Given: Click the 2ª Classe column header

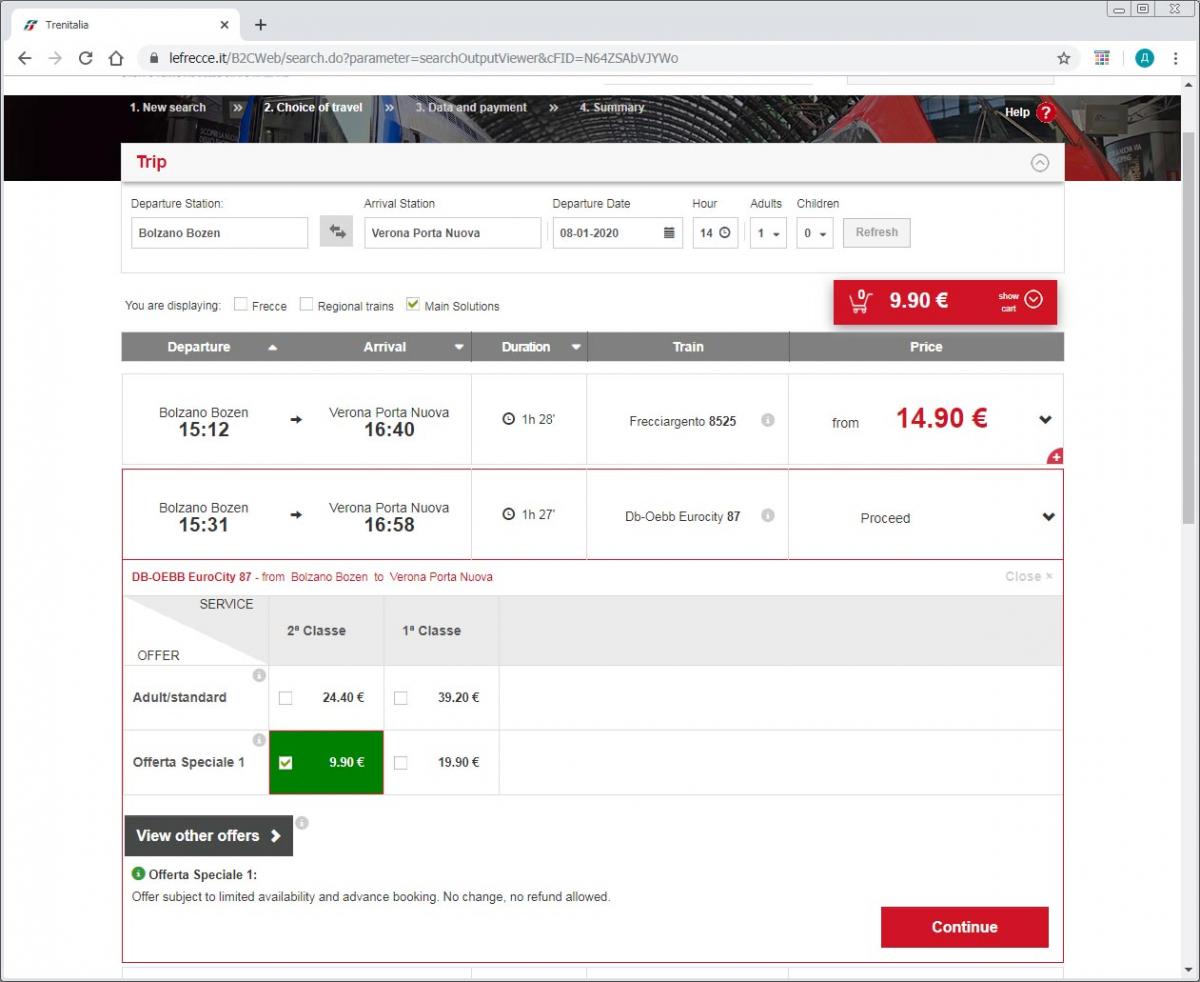Looking at the screenshot, I should click(316, 631).
